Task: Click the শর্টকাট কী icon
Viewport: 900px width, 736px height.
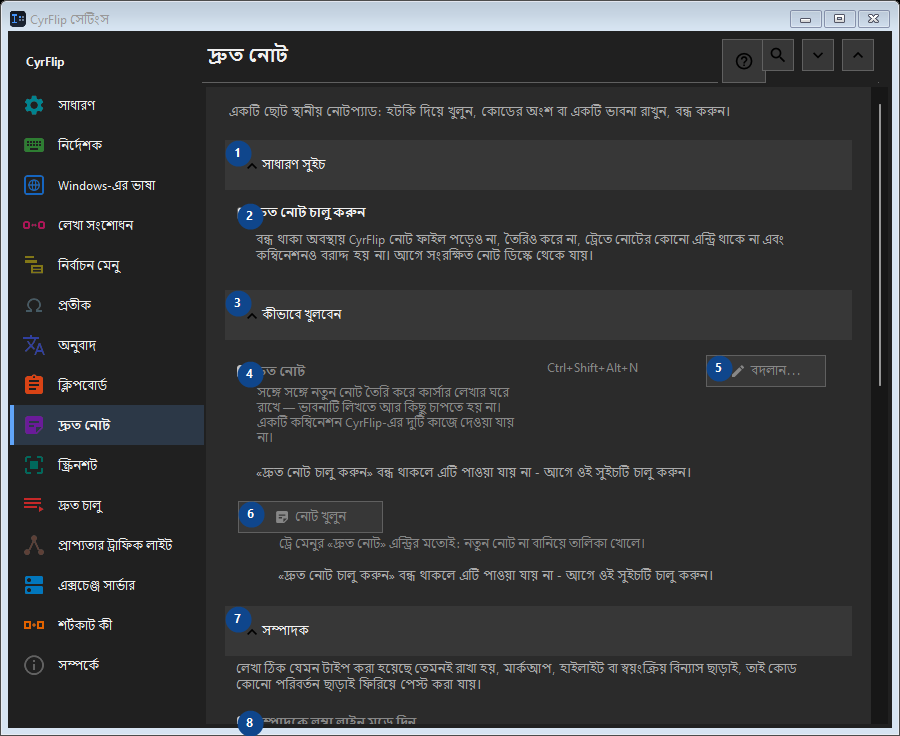Action: (34, 625)
